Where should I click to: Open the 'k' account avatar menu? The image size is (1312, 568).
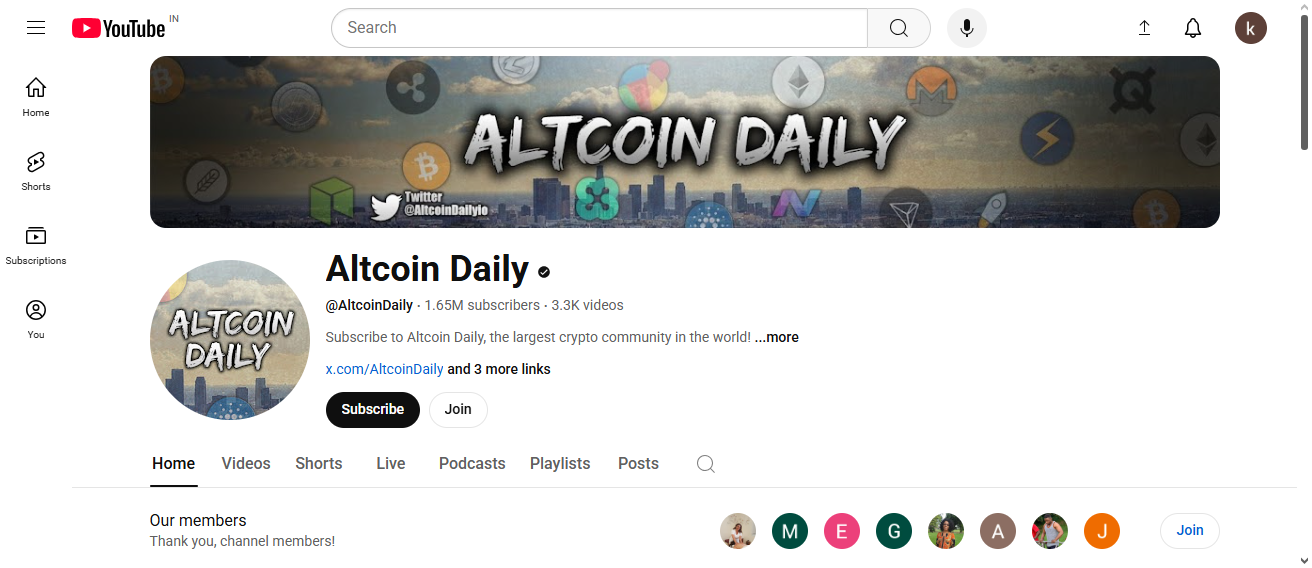pyautogui.click(x=1251, y=28)
